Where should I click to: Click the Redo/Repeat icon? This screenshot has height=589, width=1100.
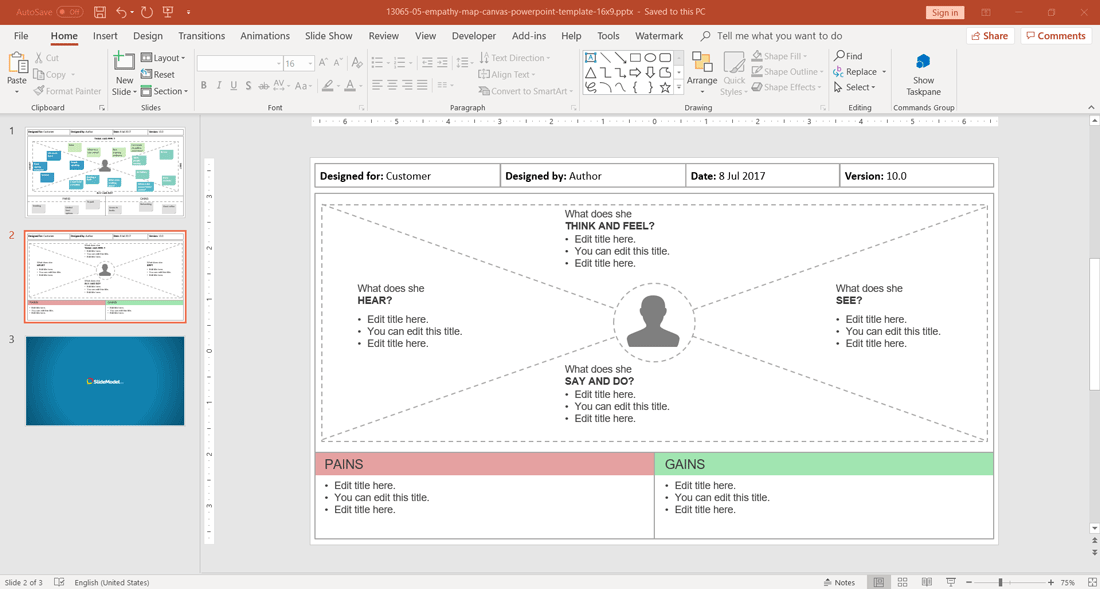[x=147, y=12]
